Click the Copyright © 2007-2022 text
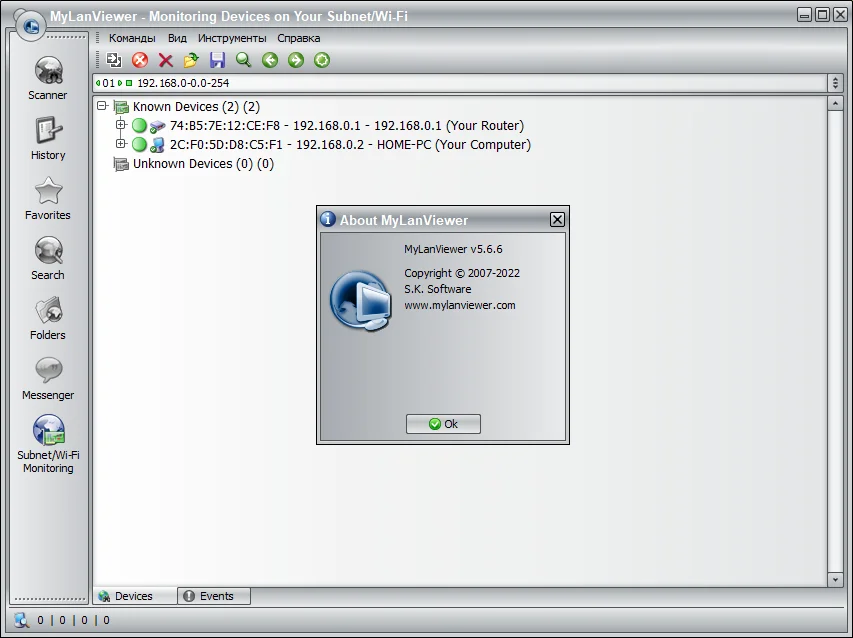 [x=462, y=273]
